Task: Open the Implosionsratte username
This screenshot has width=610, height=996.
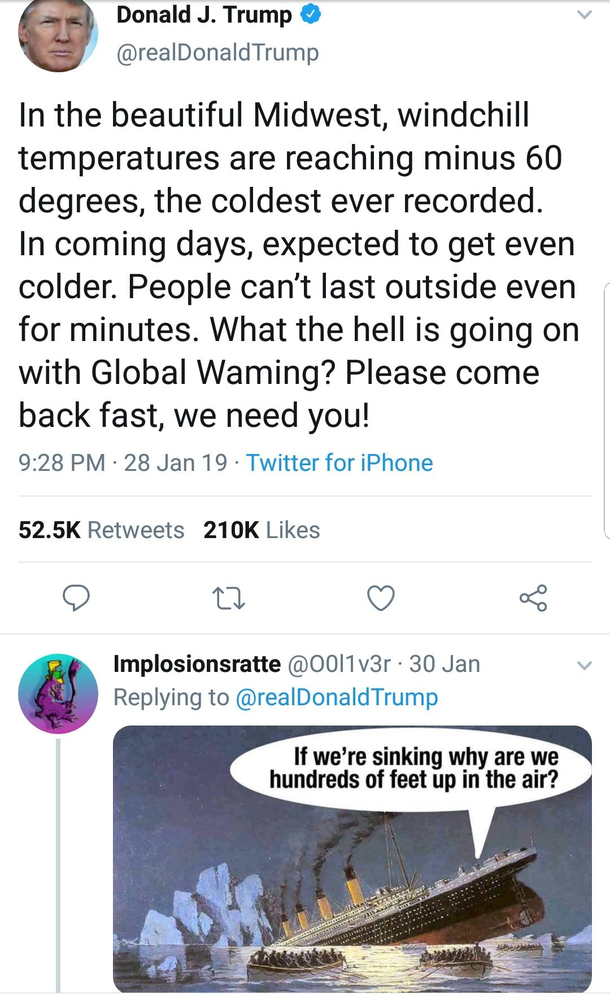Action: [197, 664]
